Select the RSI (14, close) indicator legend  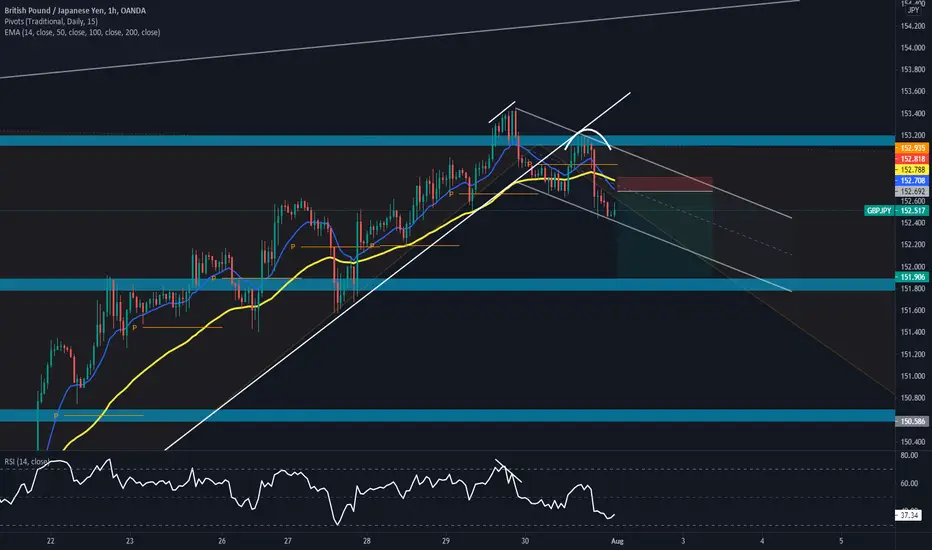click(26, 461)
